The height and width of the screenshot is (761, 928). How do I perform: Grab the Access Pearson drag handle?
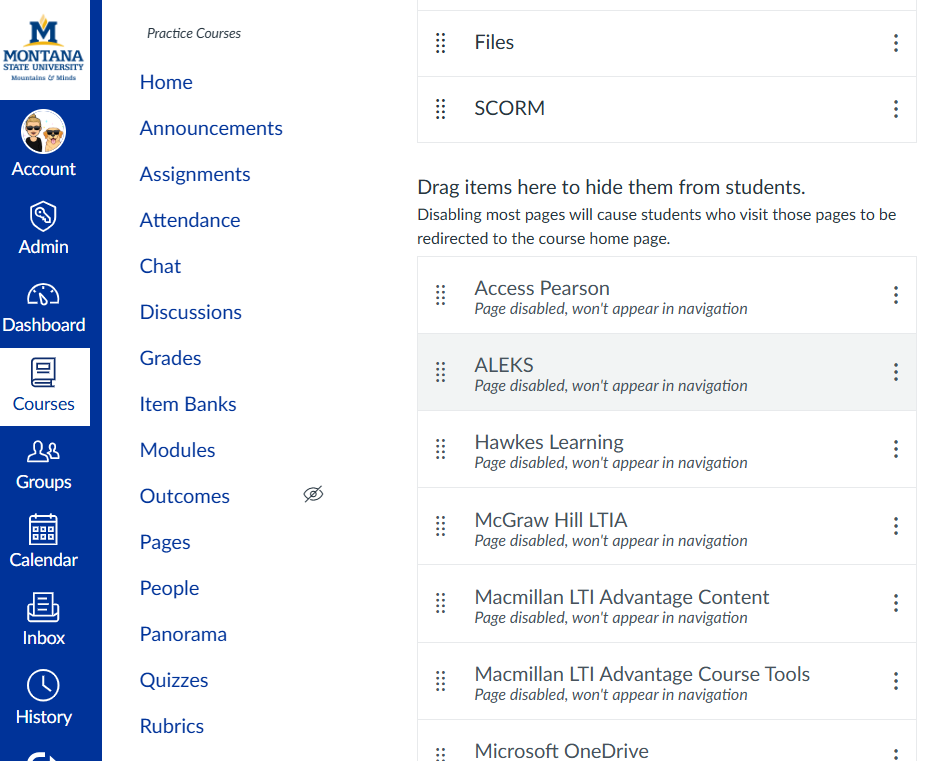[441, 294]
